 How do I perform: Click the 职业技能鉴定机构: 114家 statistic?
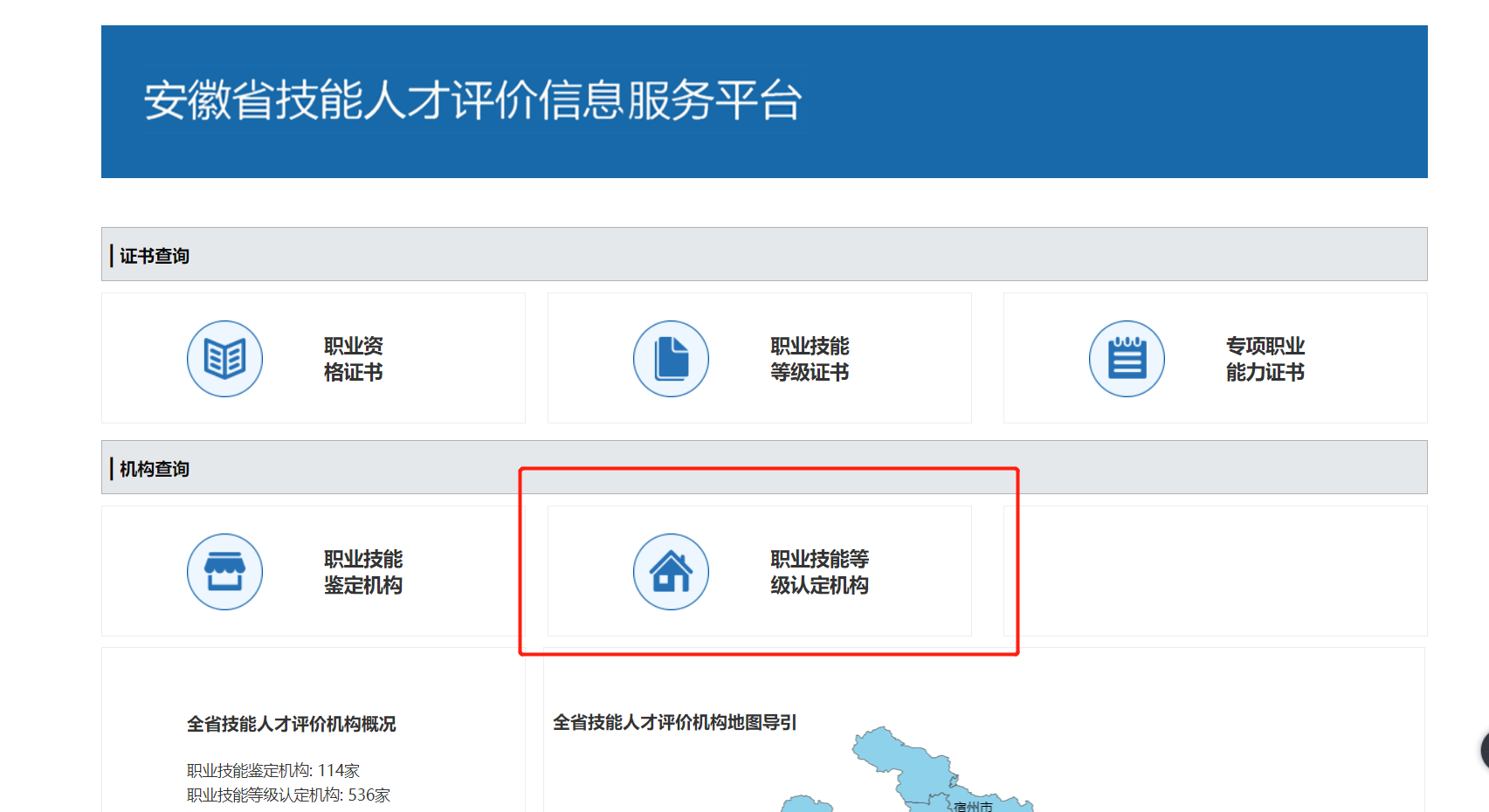pos(272,770)
